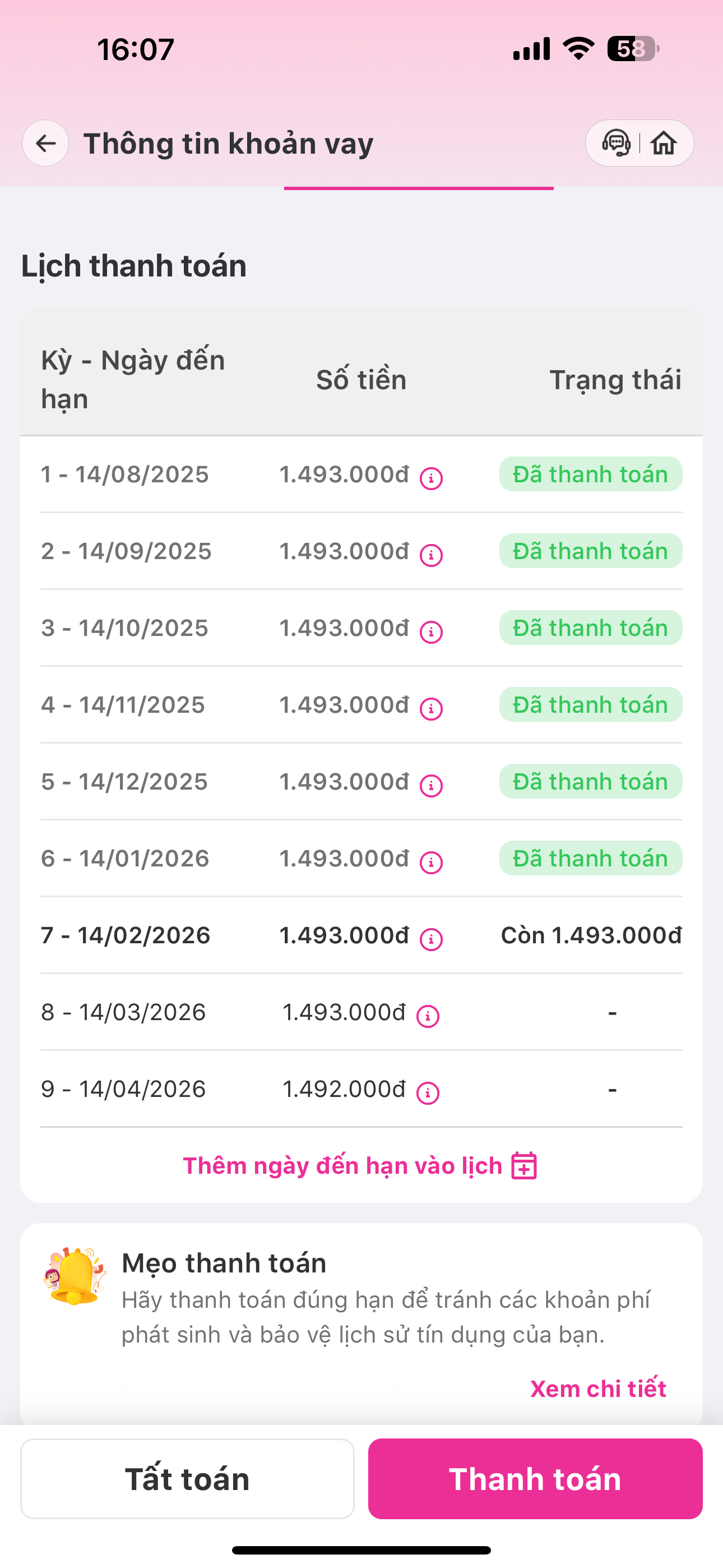Click 'Thêm ngày đến hạn vào lịch' link
This screenshot has height=1568, width=723.
[x=342, y=1166]
